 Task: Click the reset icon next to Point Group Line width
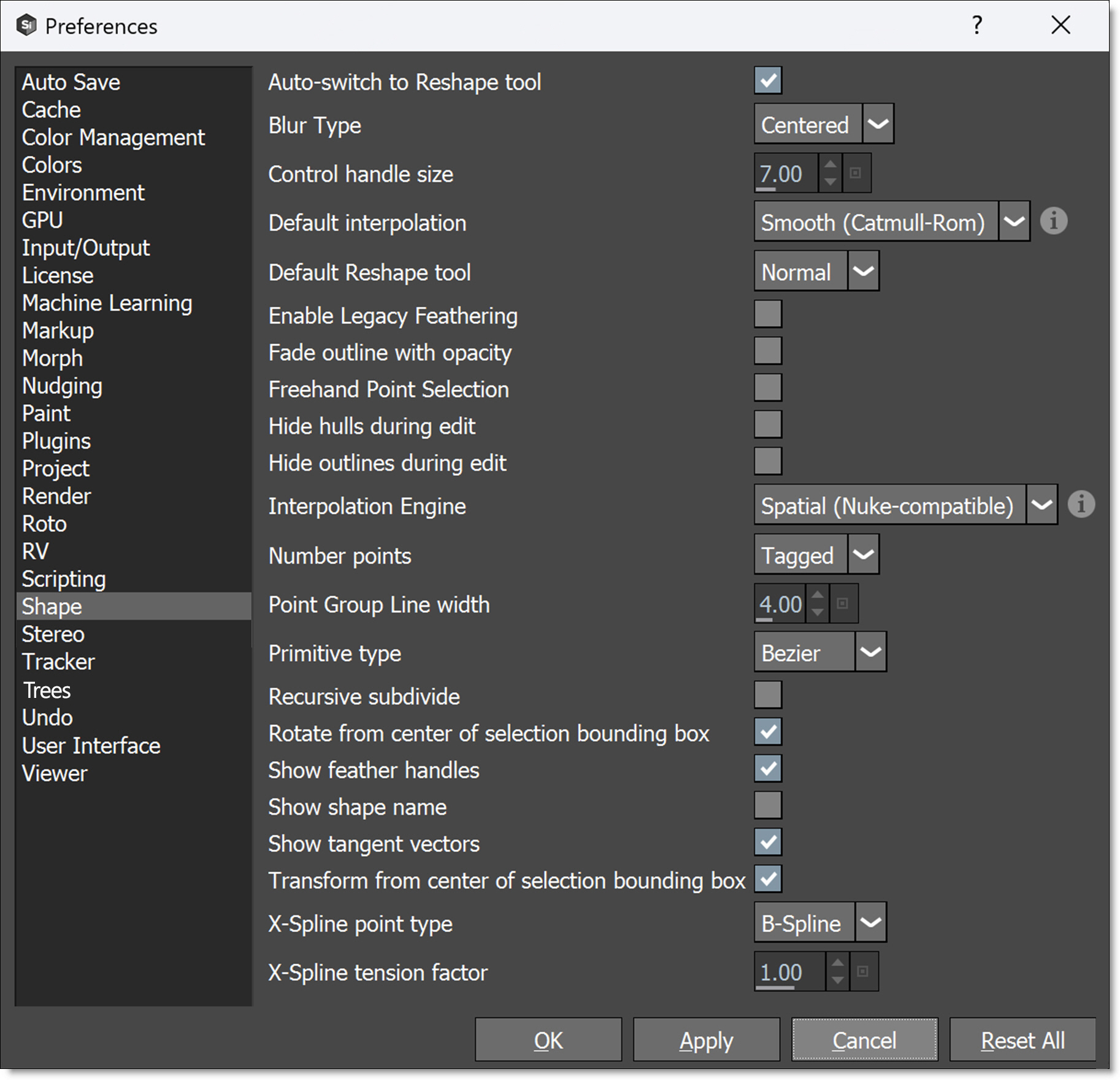coord(843,604)
